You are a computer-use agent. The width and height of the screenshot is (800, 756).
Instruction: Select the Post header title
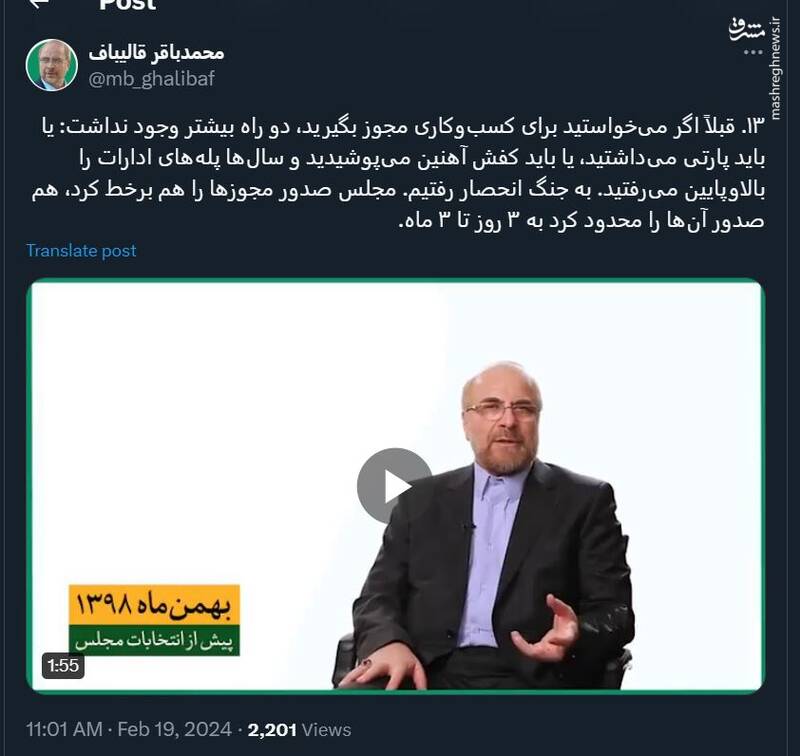pyautogui.click(x=128, y=5)
